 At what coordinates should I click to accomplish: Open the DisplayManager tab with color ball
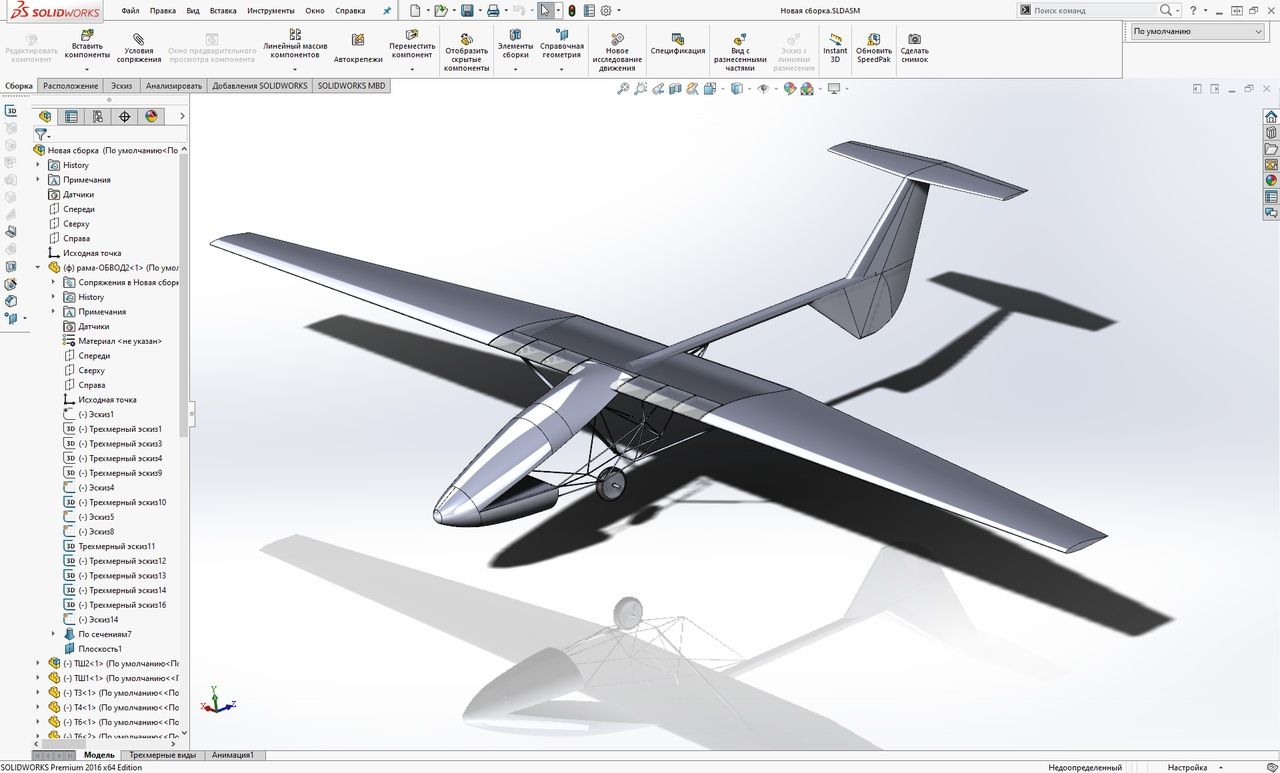pyautogui.click(x=151, y=116)
